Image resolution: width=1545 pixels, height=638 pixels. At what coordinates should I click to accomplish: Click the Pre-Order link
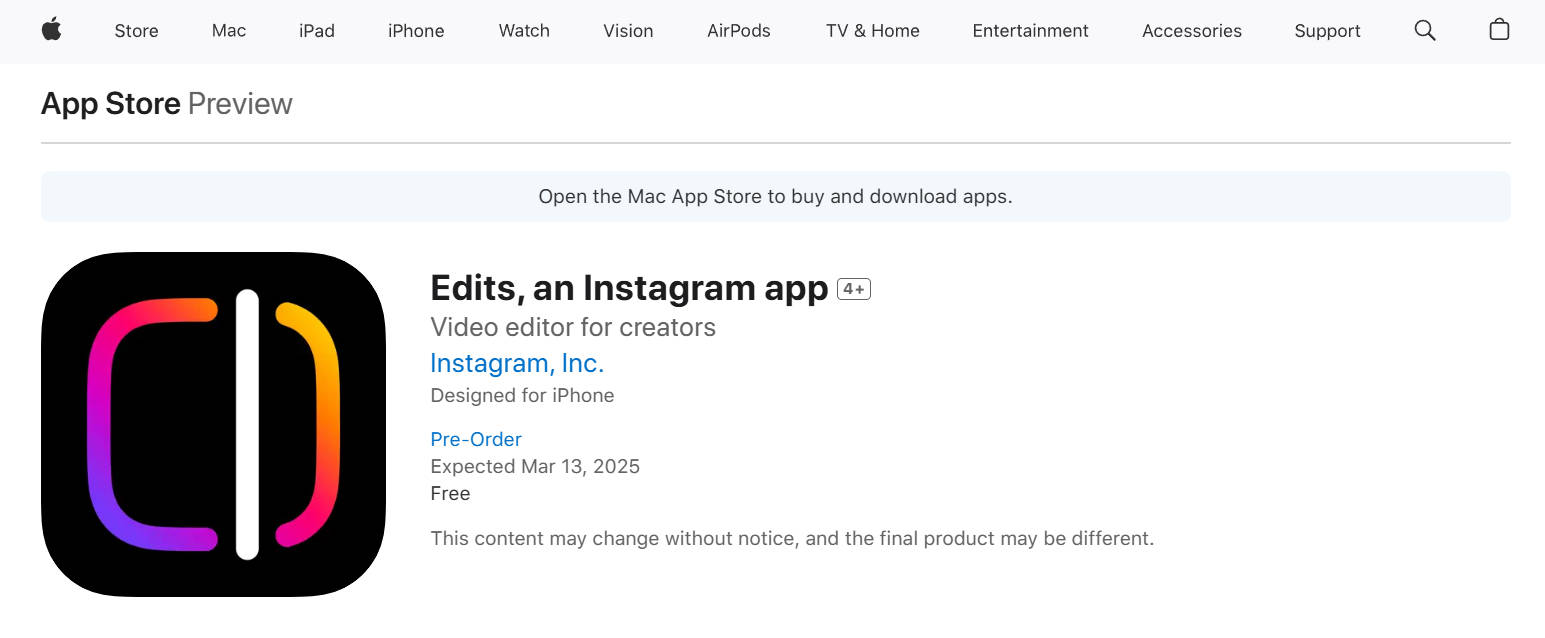tap(476, 439)
